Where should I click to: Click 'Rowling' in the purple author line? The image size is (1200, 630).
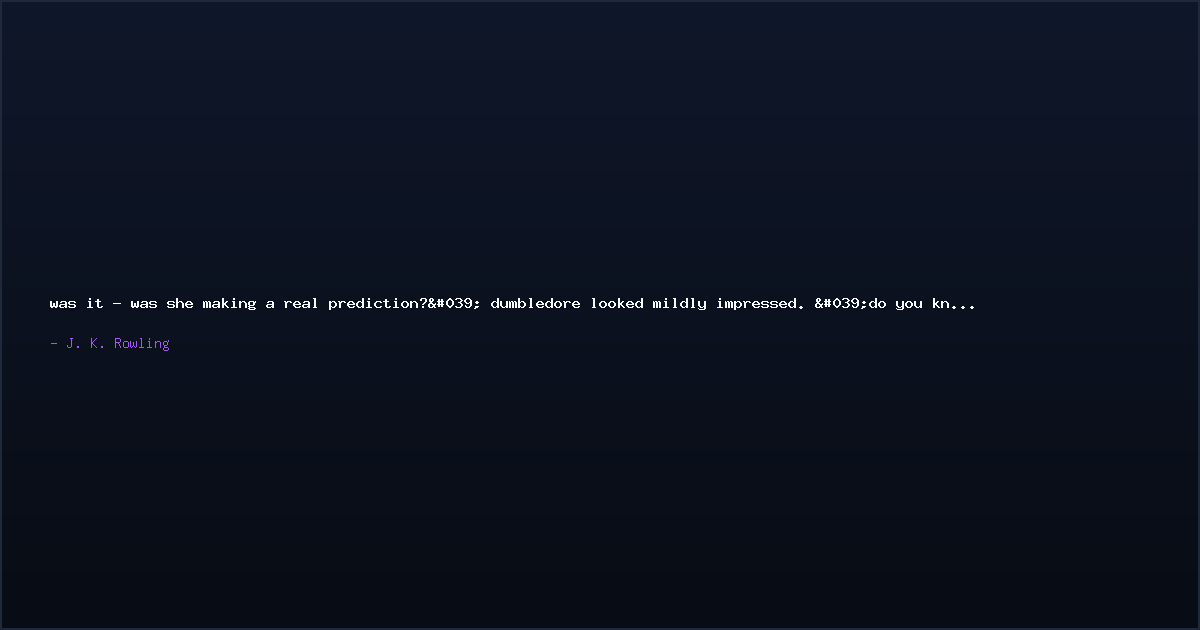click(142, 343)
